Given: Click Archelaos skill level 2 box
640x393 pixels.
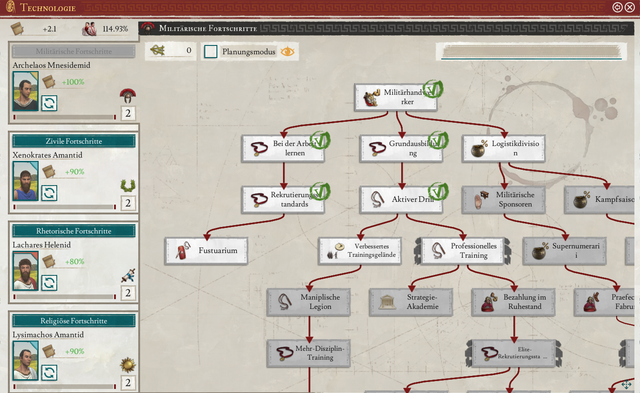Looking at the screenshot, I should pos(128,113).
